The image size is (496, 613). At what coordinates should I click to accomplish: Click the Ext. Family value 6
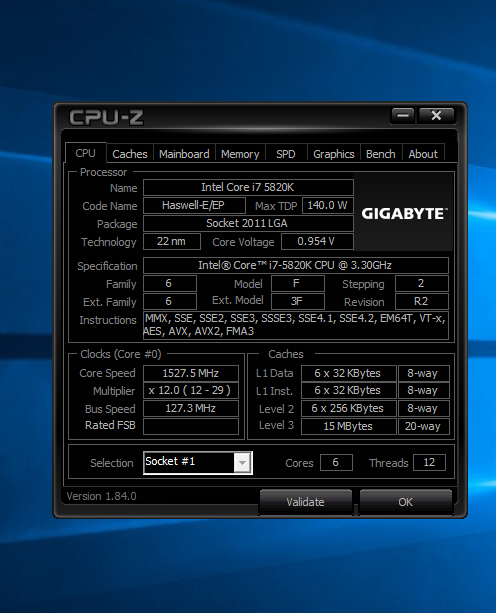pyautogui.click(x=170, y=301)
